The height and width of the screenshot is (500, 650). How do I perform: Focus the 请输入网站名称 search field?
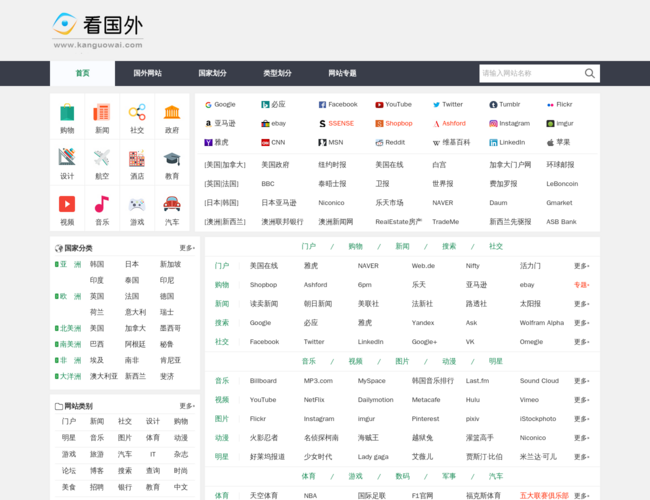coord(531,73)
